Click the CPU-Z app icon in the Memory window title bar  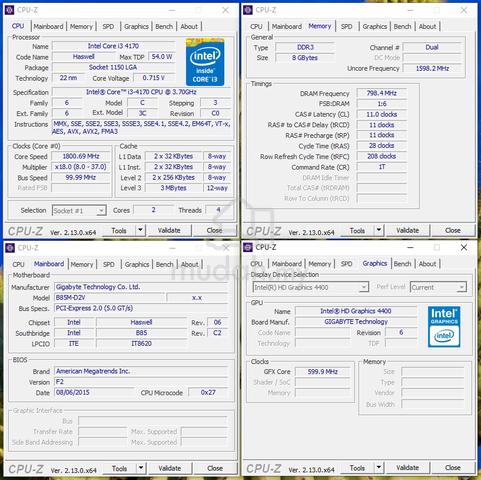click(248, 10)
